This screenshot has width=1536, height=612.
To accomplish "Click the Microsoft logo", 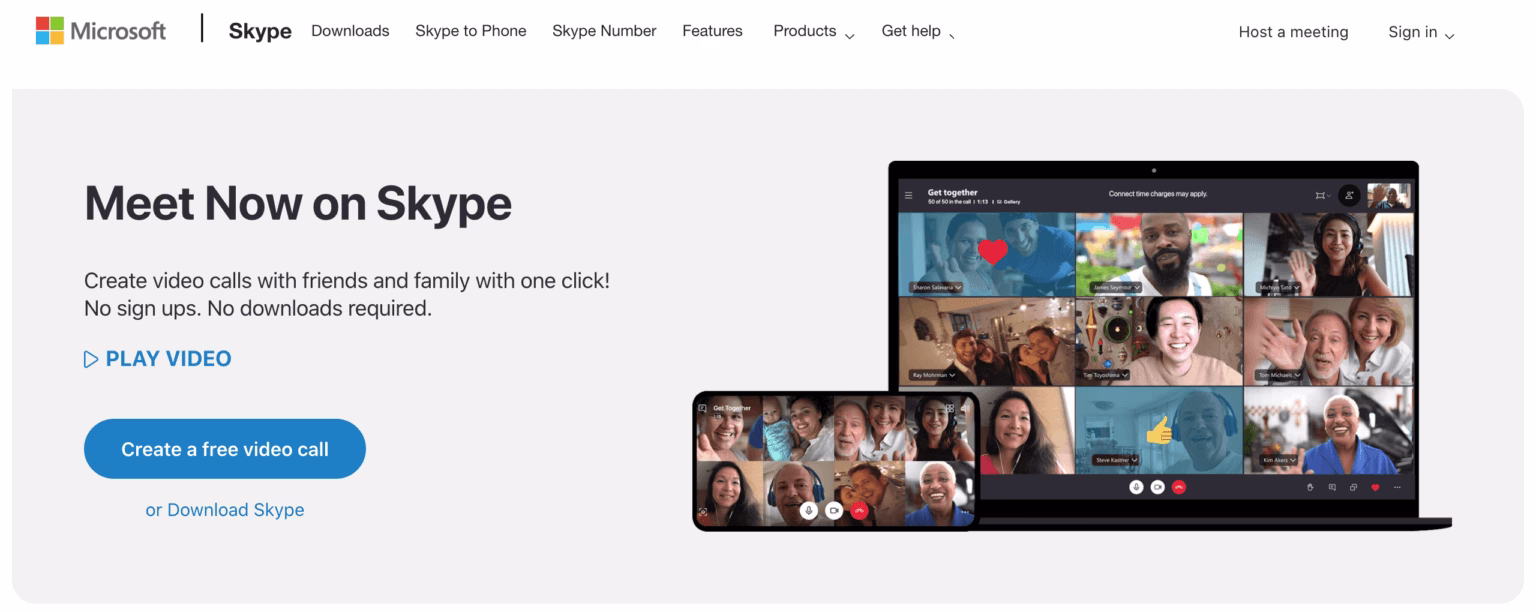I will pos(101,31).
